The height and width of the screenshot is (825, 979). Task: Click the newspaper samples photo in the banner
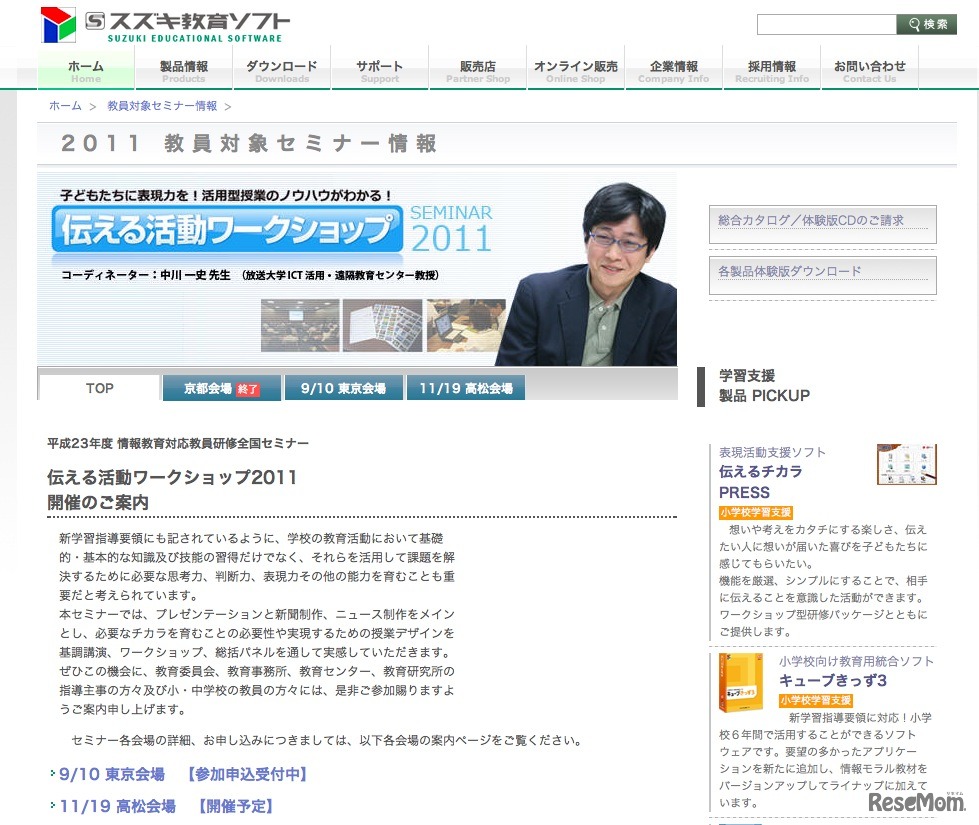pyautogui.click(x=382, y=324)
